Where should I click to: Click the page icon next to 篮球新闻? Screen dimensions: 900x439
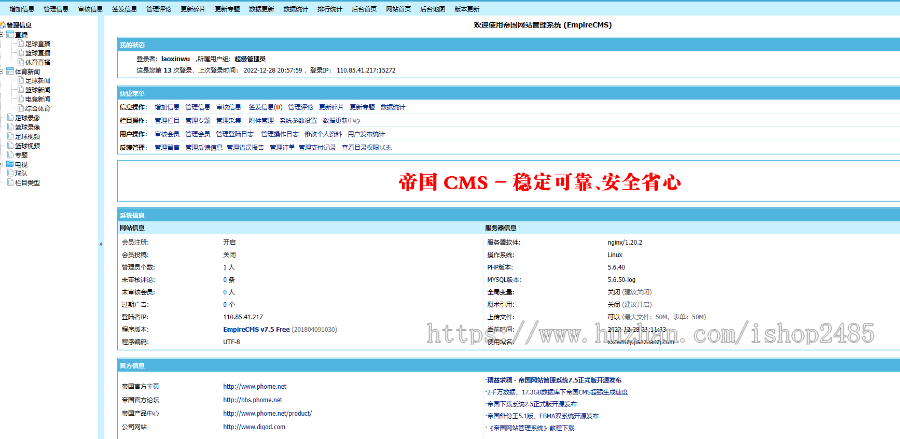21,90
